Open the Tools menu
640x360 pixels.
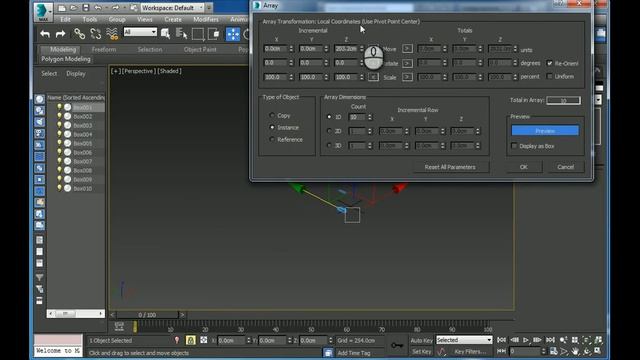point(90,19)
